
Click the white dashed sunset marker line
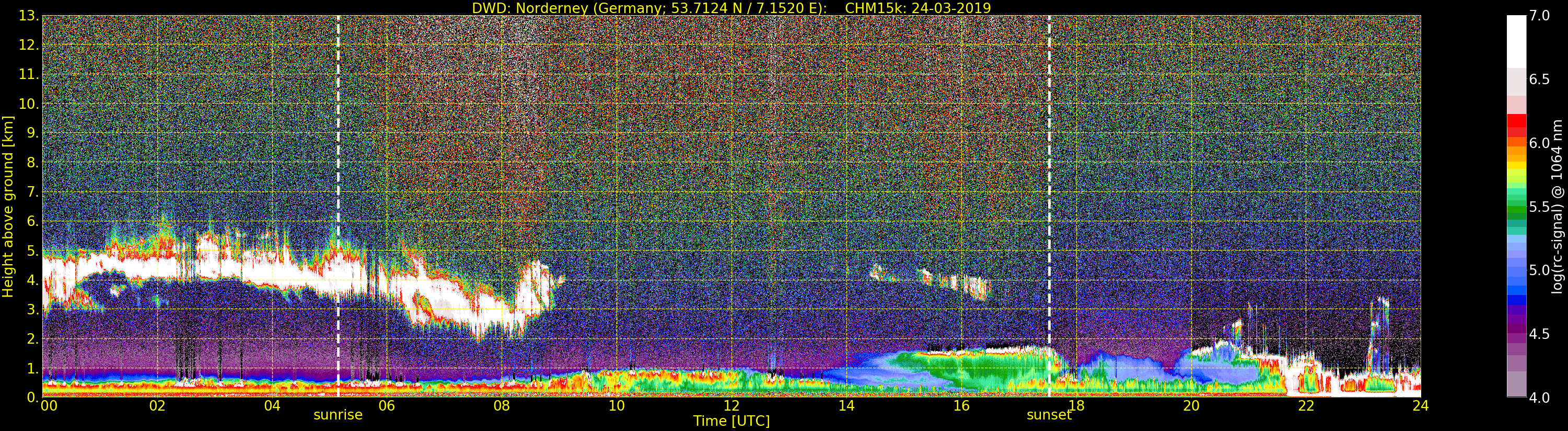[1049, 207]
